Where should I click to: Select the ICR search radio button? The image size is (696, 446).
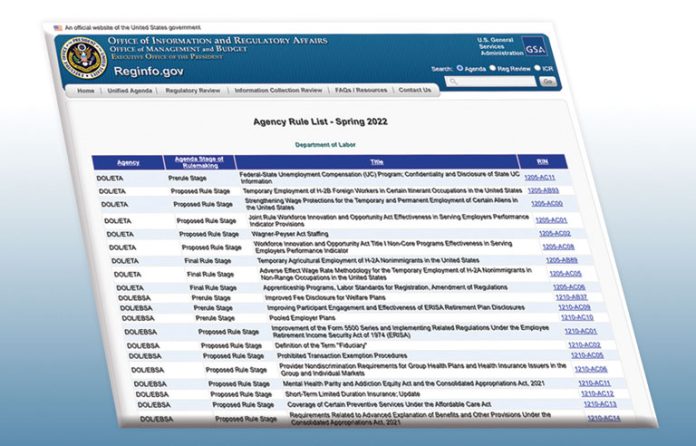[537, 68]
